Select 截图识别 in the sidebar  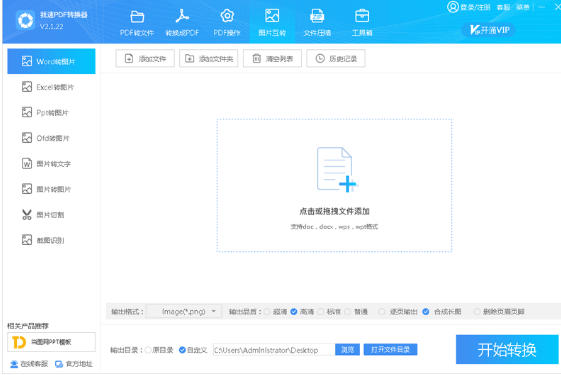point(52,240)
